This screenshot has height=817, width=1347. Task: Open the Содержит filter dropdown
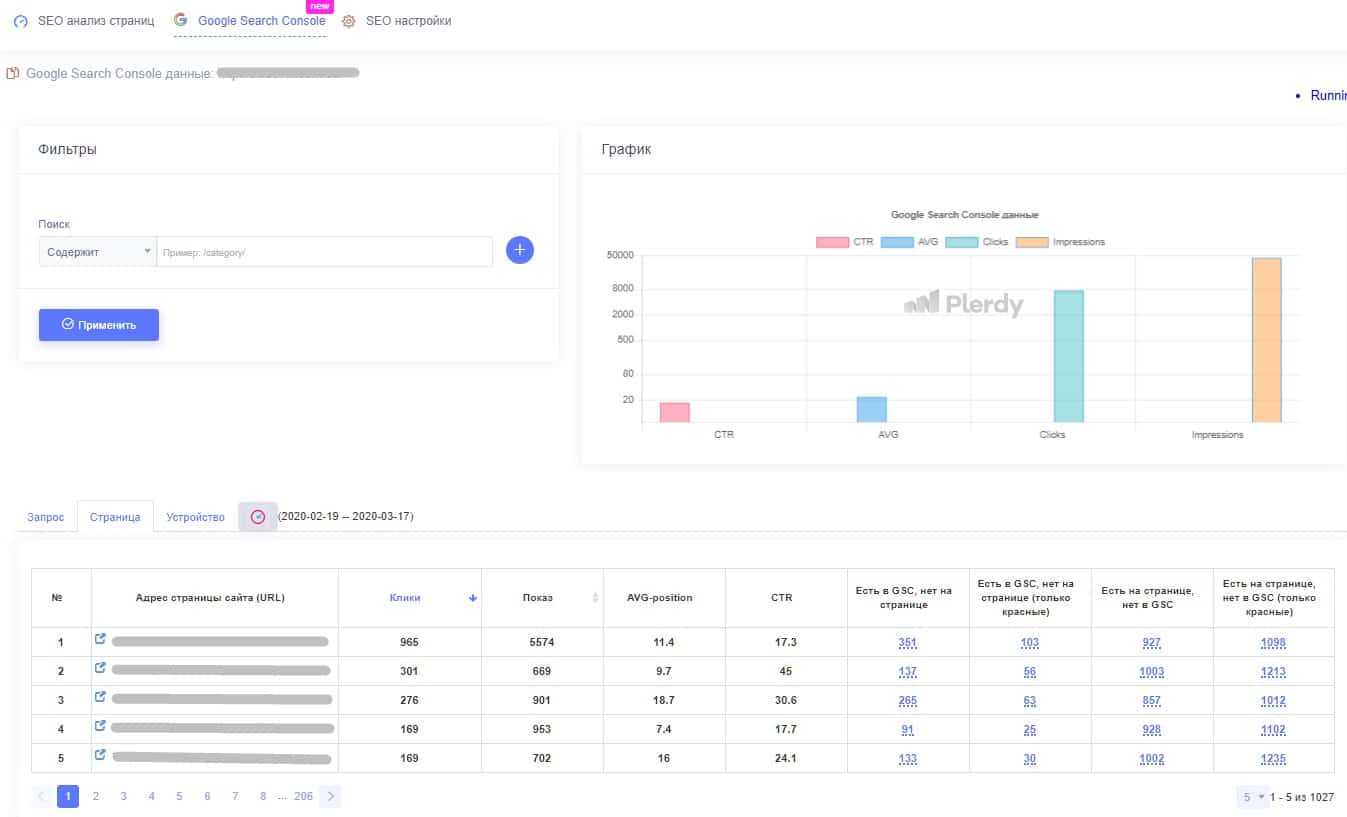(97, 252)
